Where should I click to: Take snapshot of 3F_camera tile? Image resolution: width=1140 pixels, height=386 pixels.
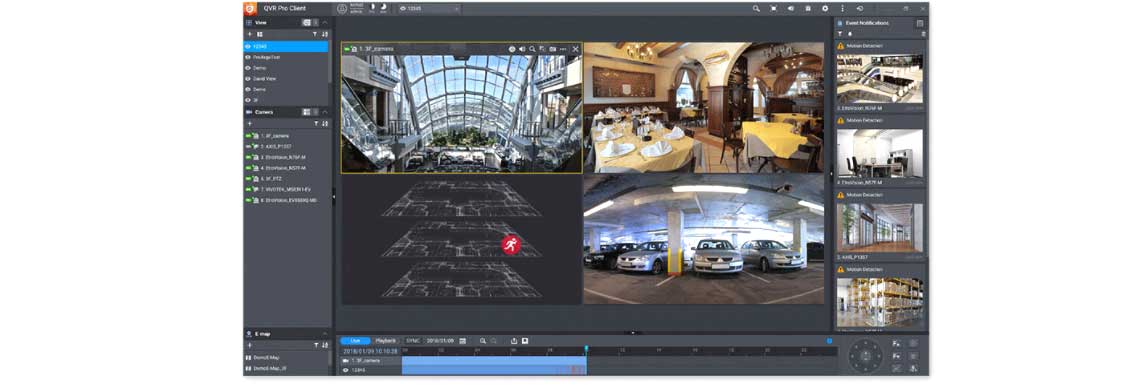tap(553, 49)
